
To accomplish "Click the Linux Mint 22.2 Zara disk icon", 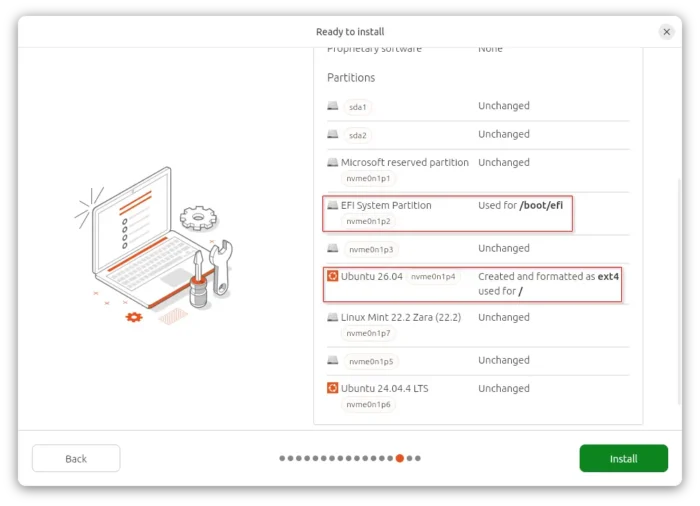I will (x=333, y=317).
